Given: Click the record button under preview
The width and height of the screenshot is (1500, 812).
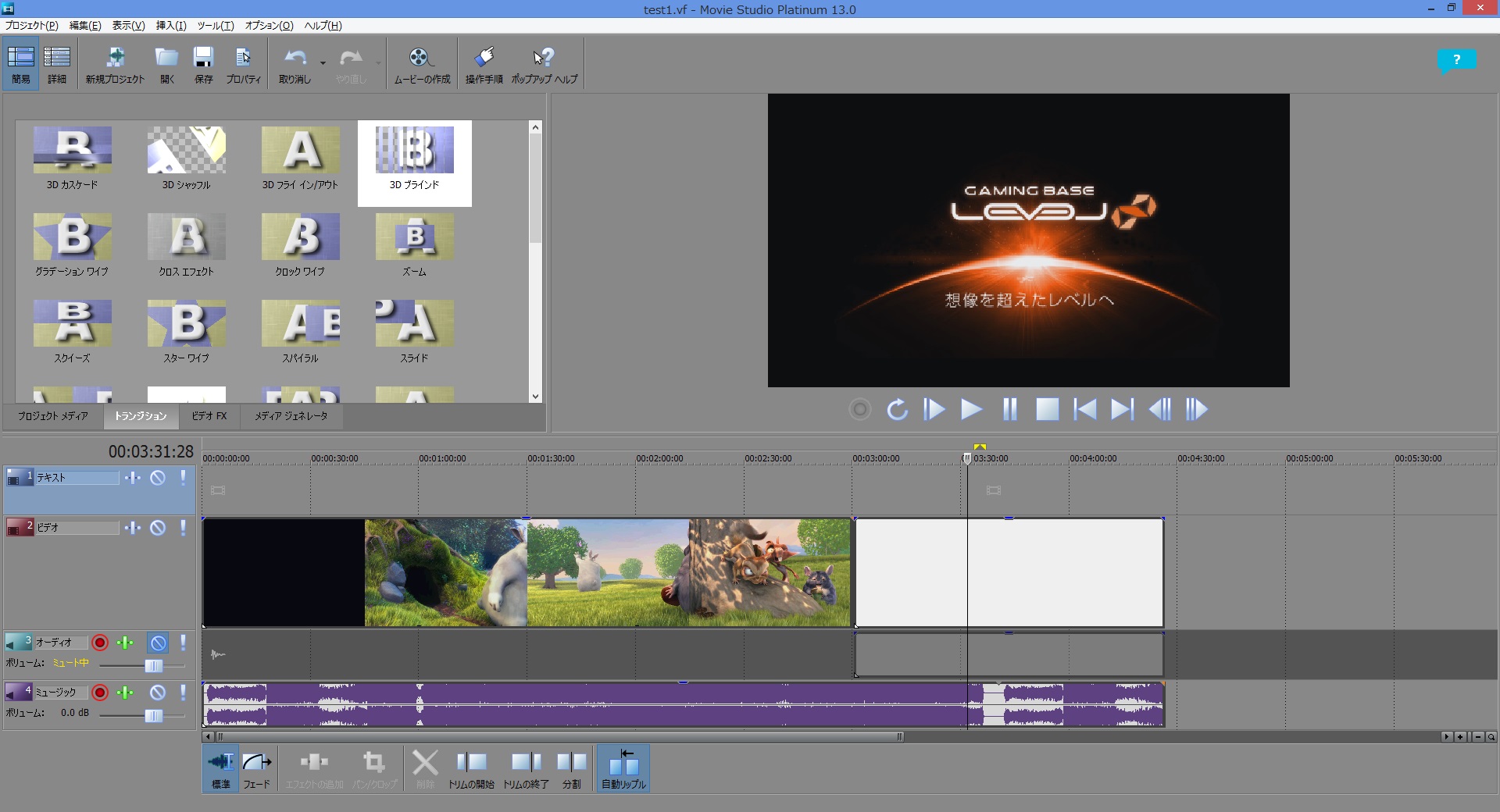Looking at the screenshot, I should (859, 409).
